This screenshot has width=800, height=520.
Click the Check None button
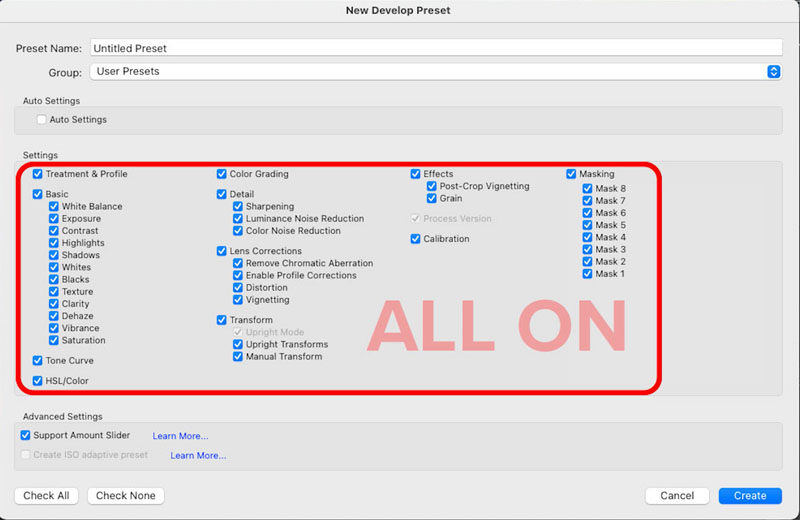click(x=126, y=496)
